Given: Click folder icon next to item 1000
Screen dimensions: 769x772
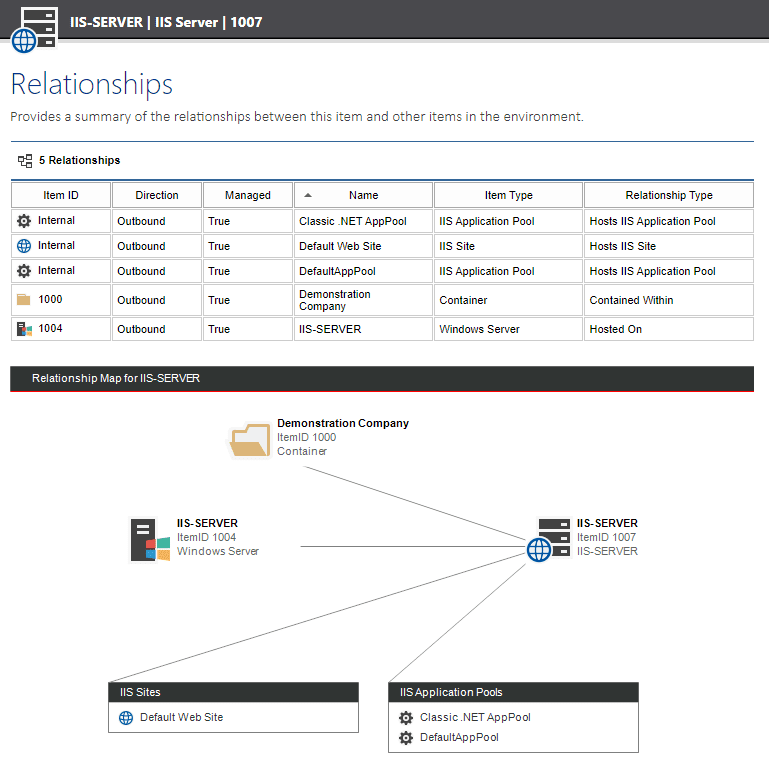Looking at the screenshot, I should (x=24, y=299).
